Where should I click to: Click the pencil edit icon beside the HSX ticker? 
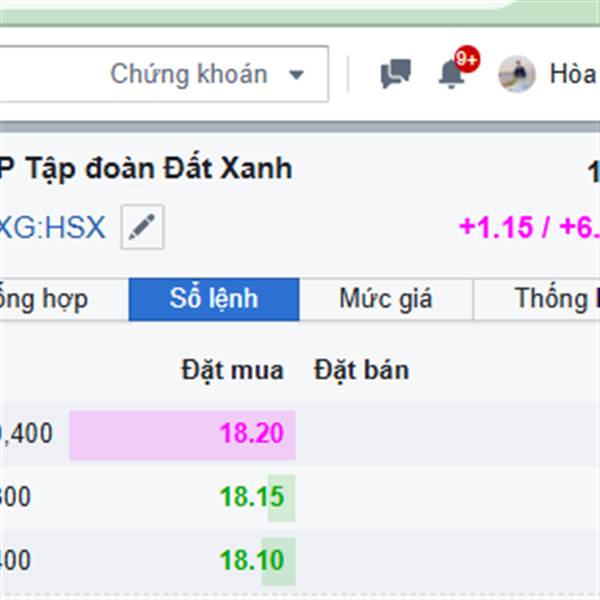(x=142, y=227)
